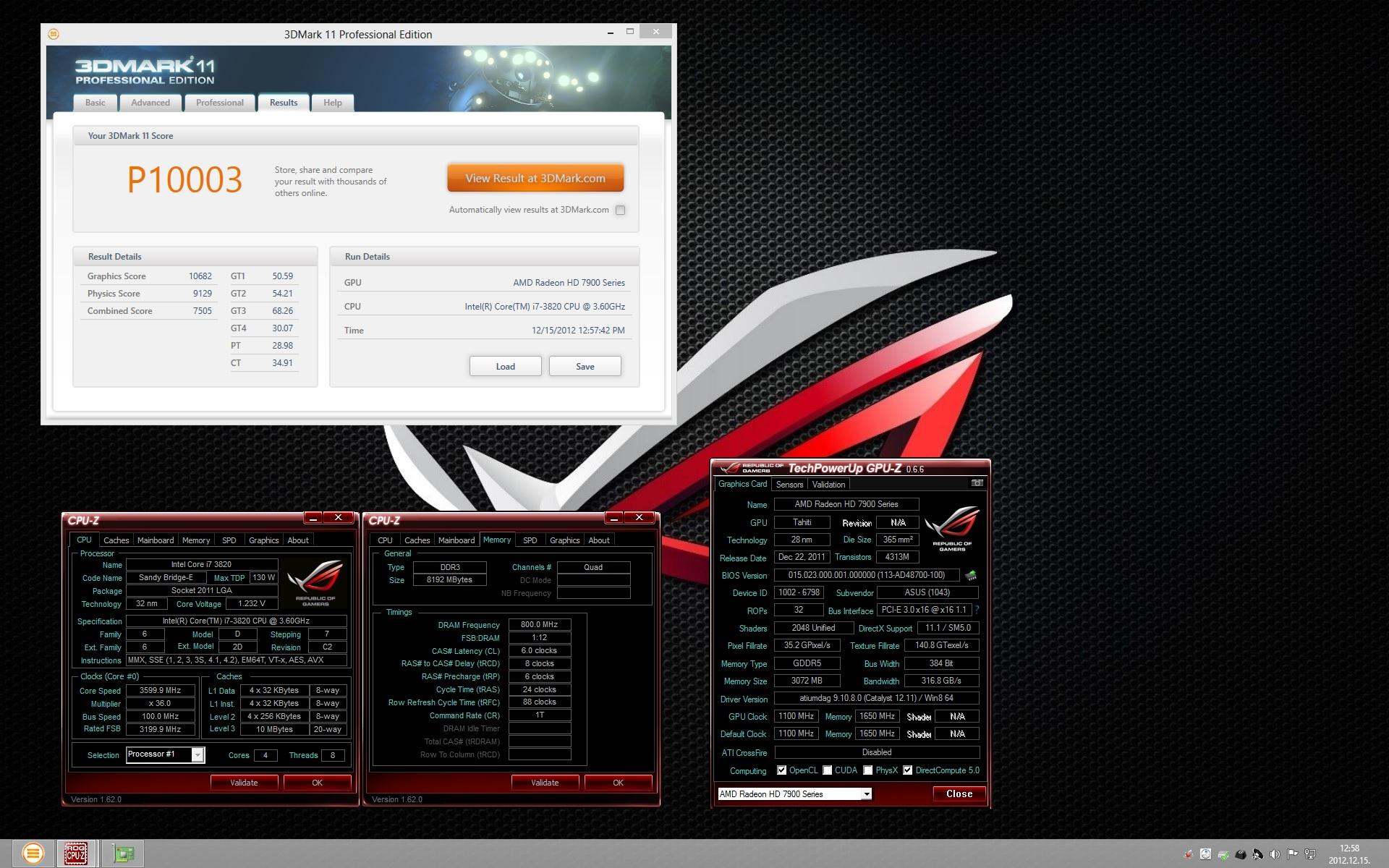Open the volume speaker tray icon
This screenshot has height=868, width=1389.
pyautogui.click(x=1275, y=854)
